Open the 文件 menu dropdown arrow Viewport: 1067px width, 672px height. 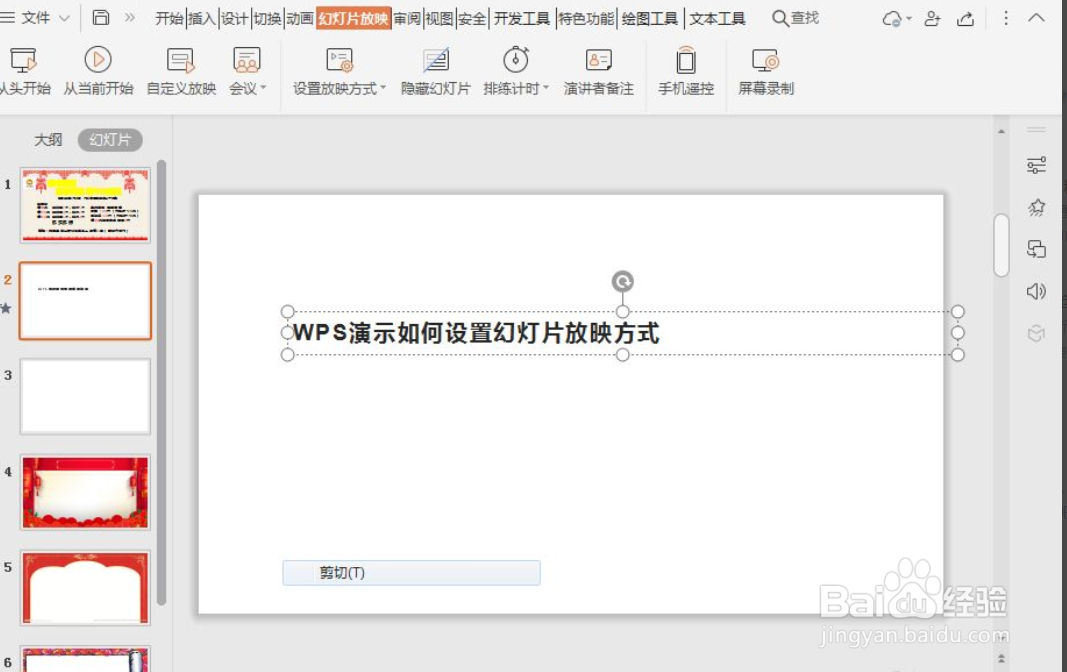(x=65, y=18)
